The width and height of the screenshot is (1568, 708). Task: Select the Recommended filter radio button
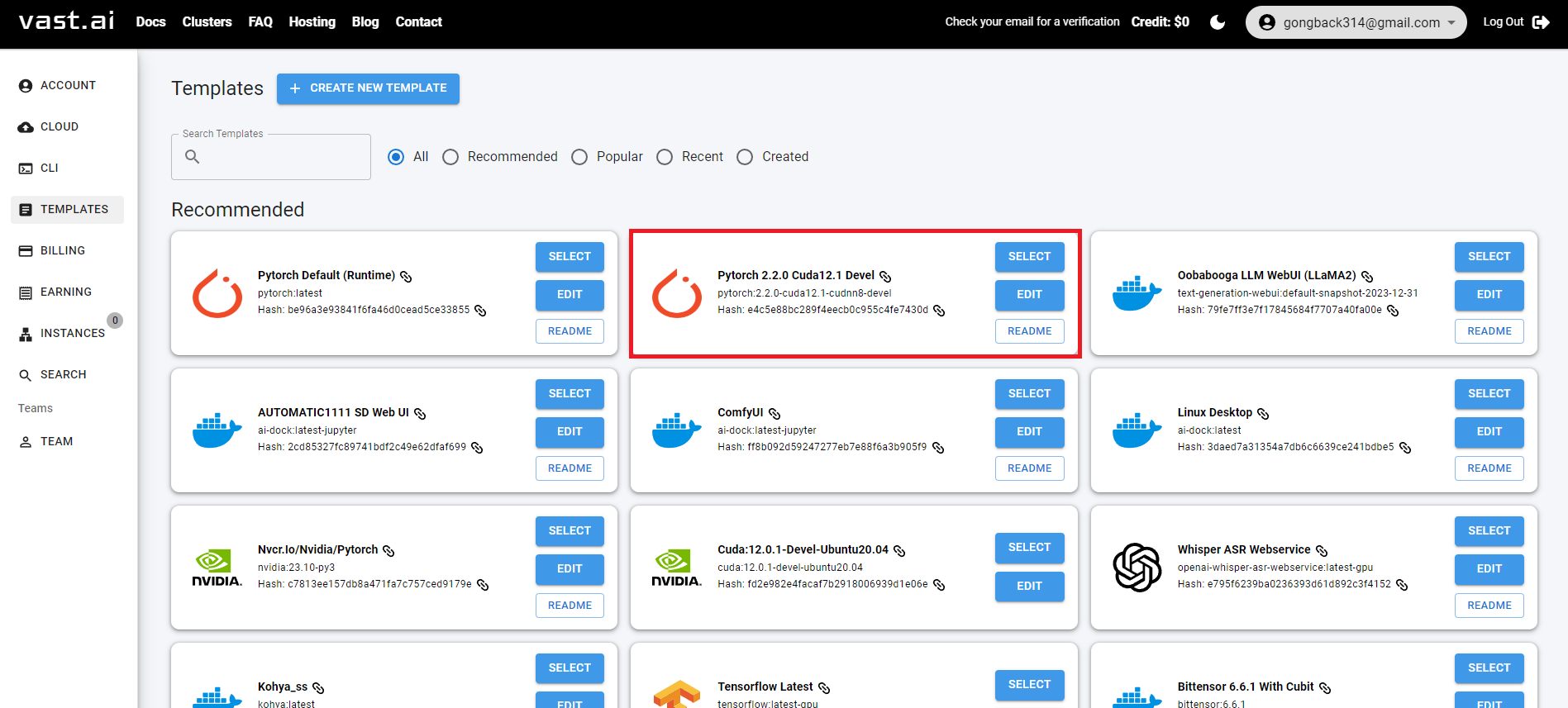pos(450,157)
